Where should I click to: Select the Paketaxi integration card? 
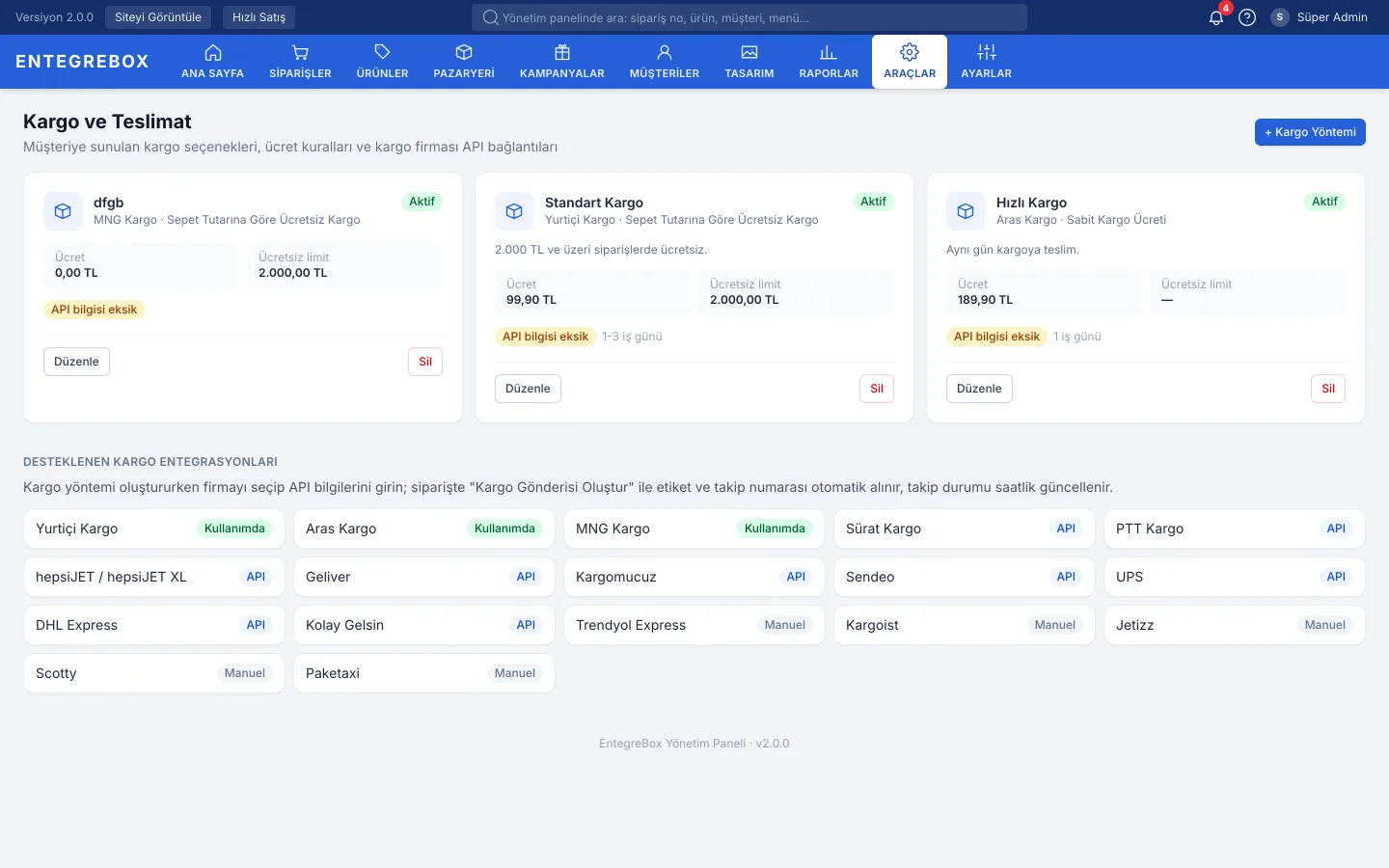424,673
